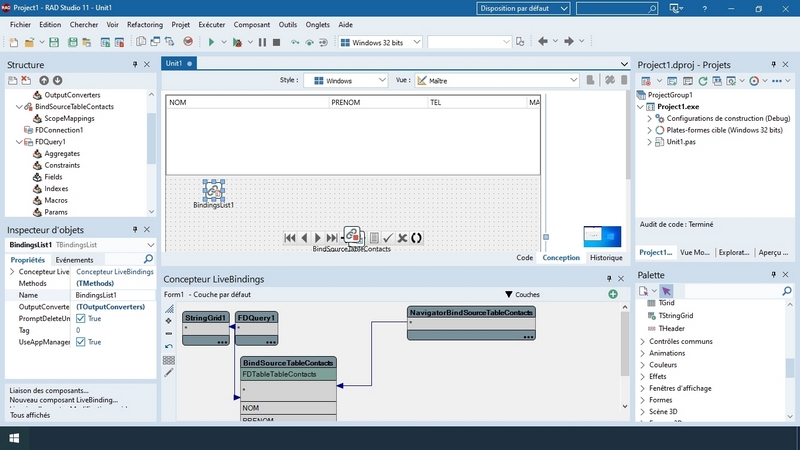The image size is (800, 450).
Task: Click the green Run button in toolbar
Action: pos(211,42)
